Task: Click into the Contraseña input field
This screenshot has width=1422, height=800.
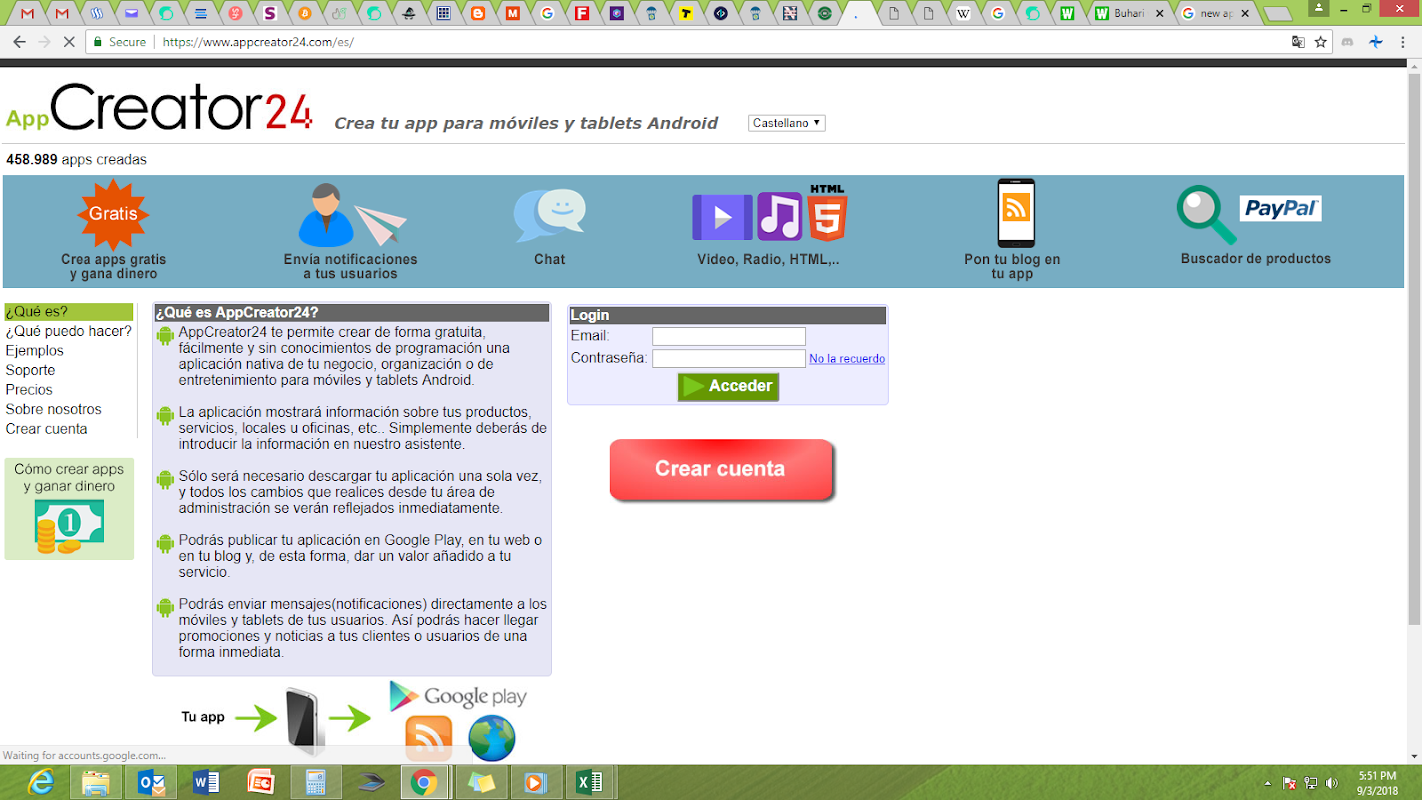Action: pyautogui.click(x=729, y=358)
